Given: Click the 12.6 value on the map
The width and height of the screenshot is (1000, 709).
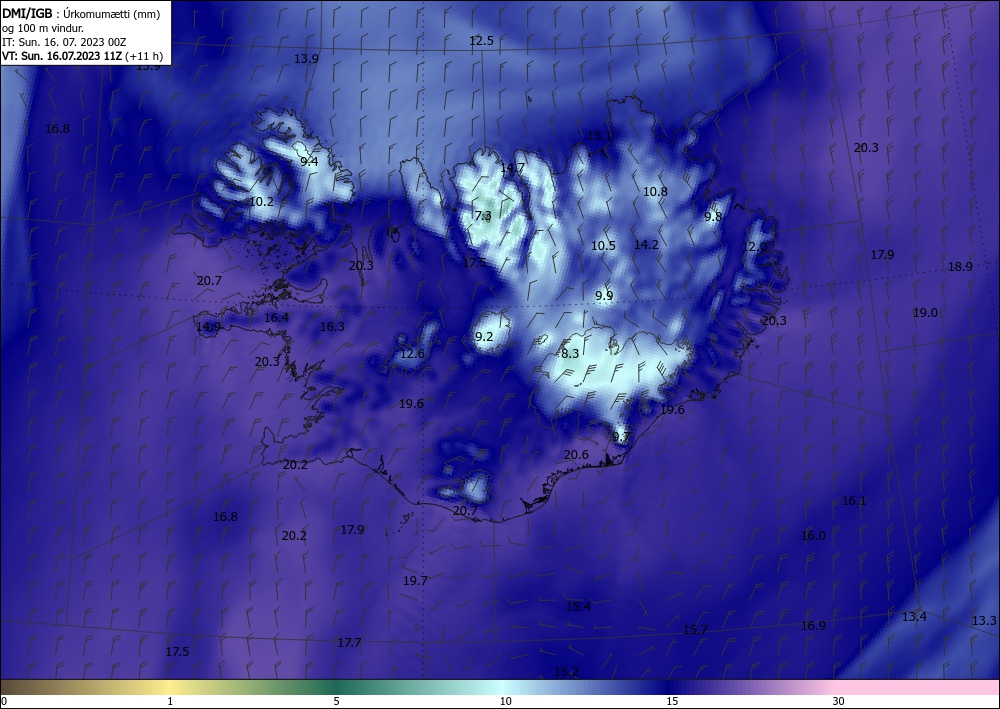Looking at the screenshot, I should [412, 354].
